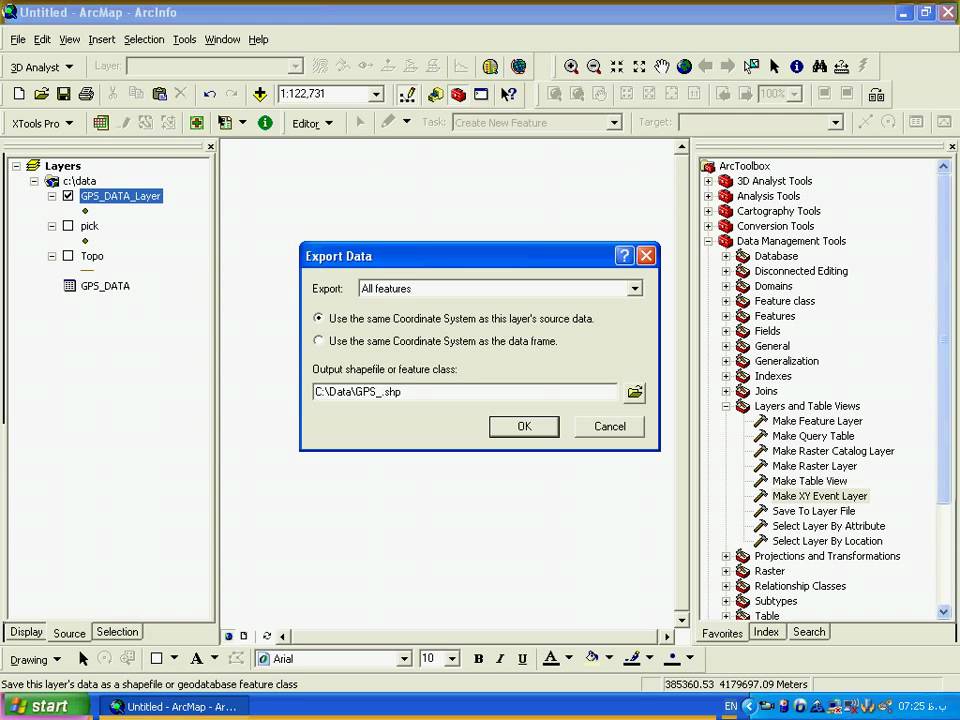Image resolution: width=960 pixels, height=720 pixels.
Task: Click the Open folder icon in toolbar
Action: point(41,94)
